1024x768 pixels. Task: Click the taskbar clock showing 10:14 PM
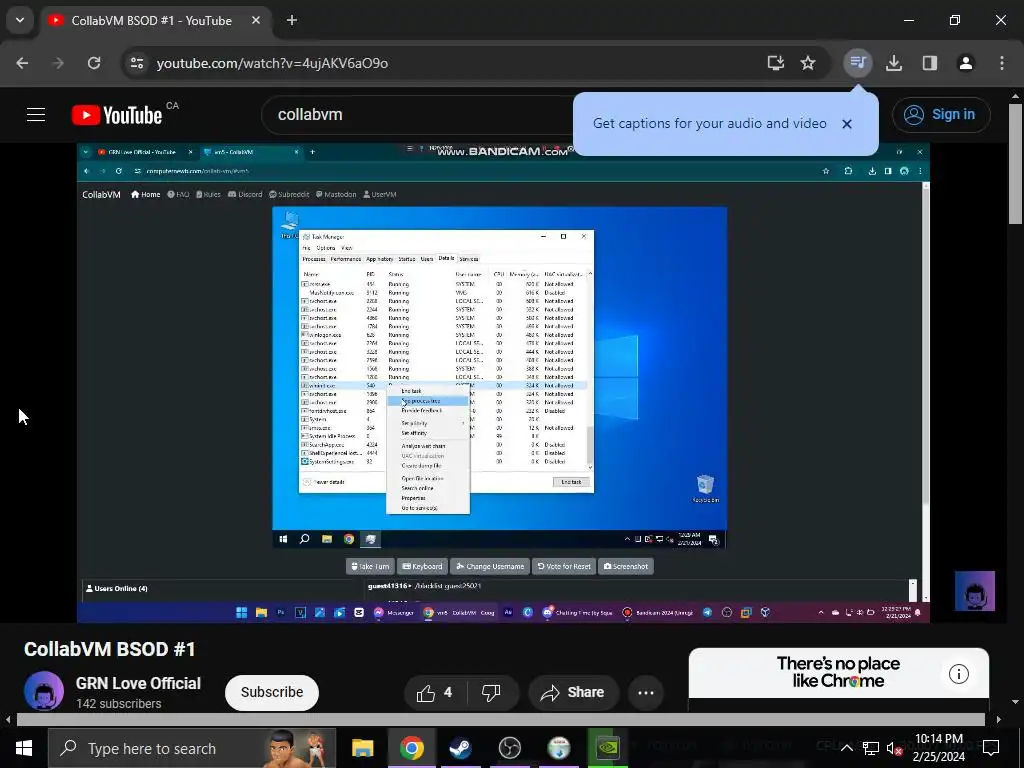click(x=938, y=748)
